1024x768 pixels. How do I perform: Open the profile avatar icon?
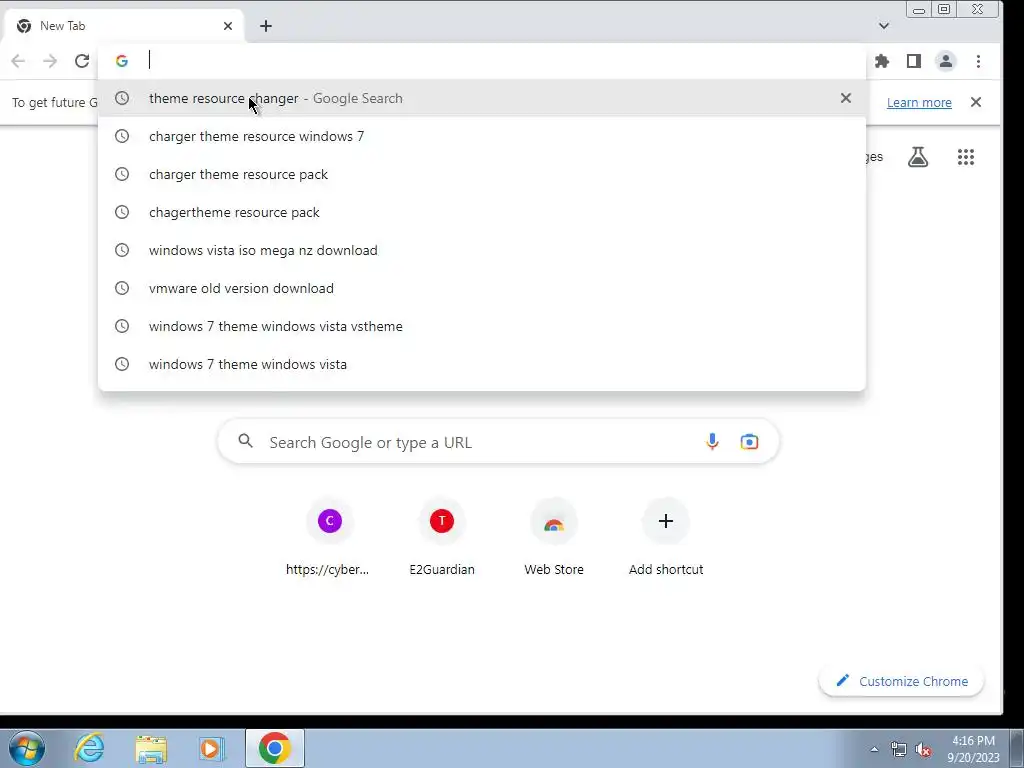[x=946, y=61]
